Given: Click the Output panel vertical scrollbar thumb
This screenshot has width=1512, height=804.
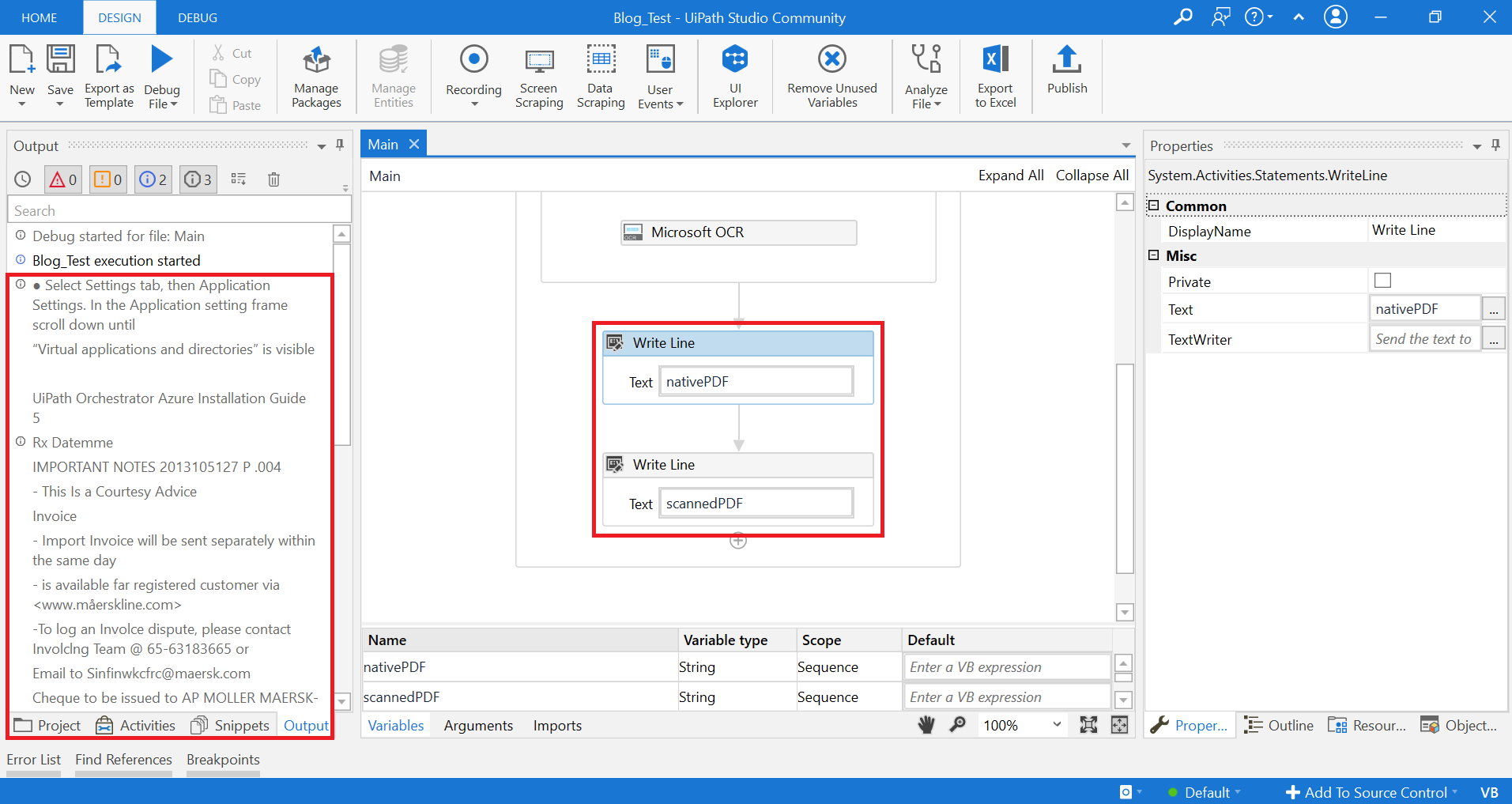Looking at the screenshot, I should click(x=341, y=344).
